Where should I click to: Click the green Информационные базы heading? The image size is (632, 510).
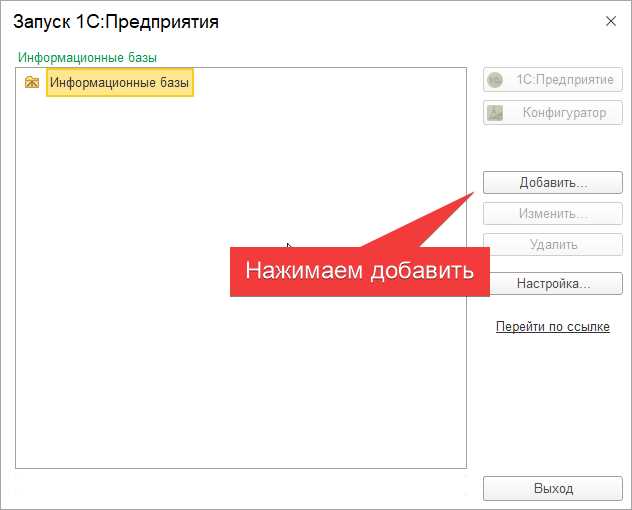coord(87,57)
